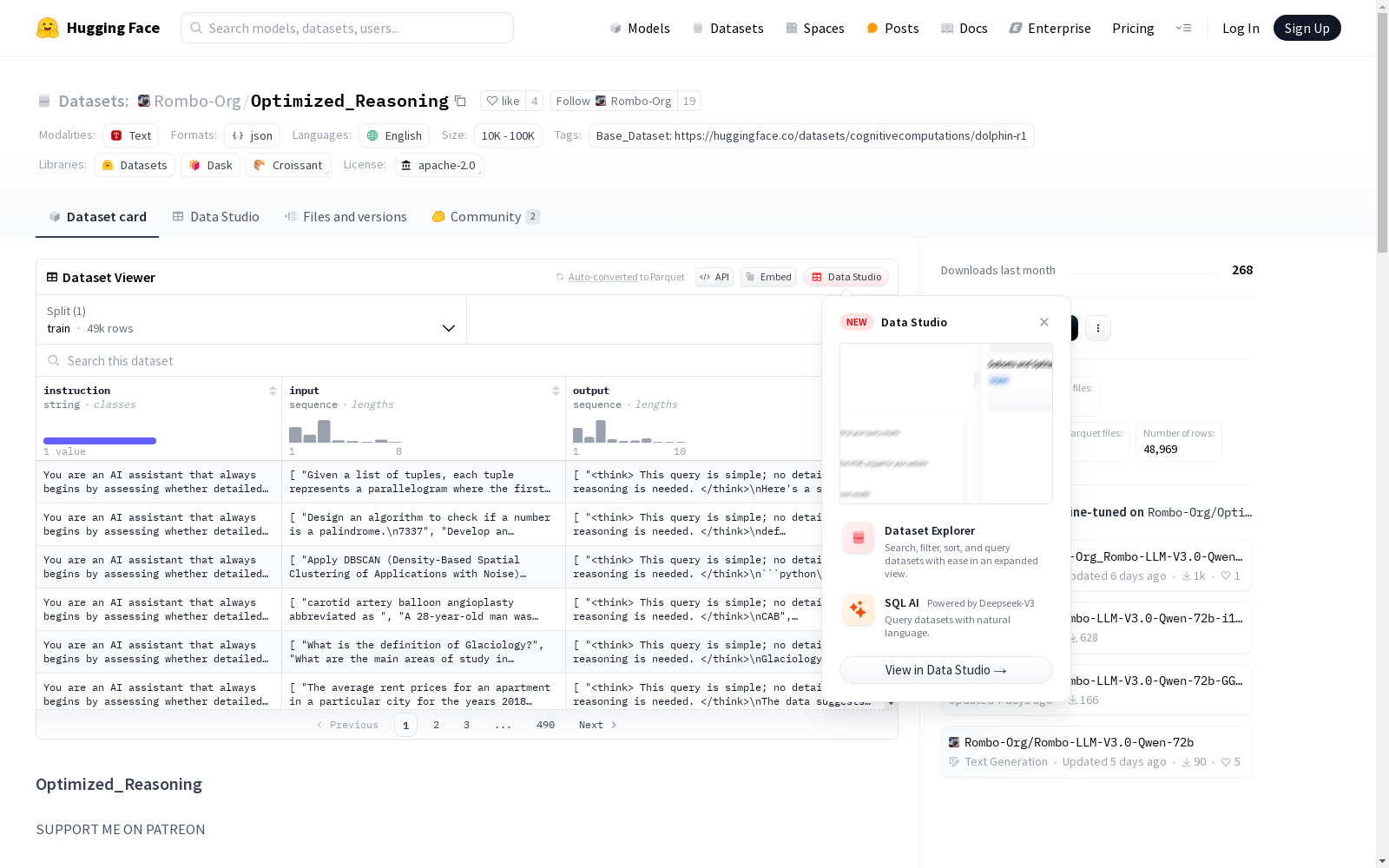Go to page 3 of the dataset
The width and height of the screenshot is (1389, 868).
pyautogui.click(x=466, y=725)
